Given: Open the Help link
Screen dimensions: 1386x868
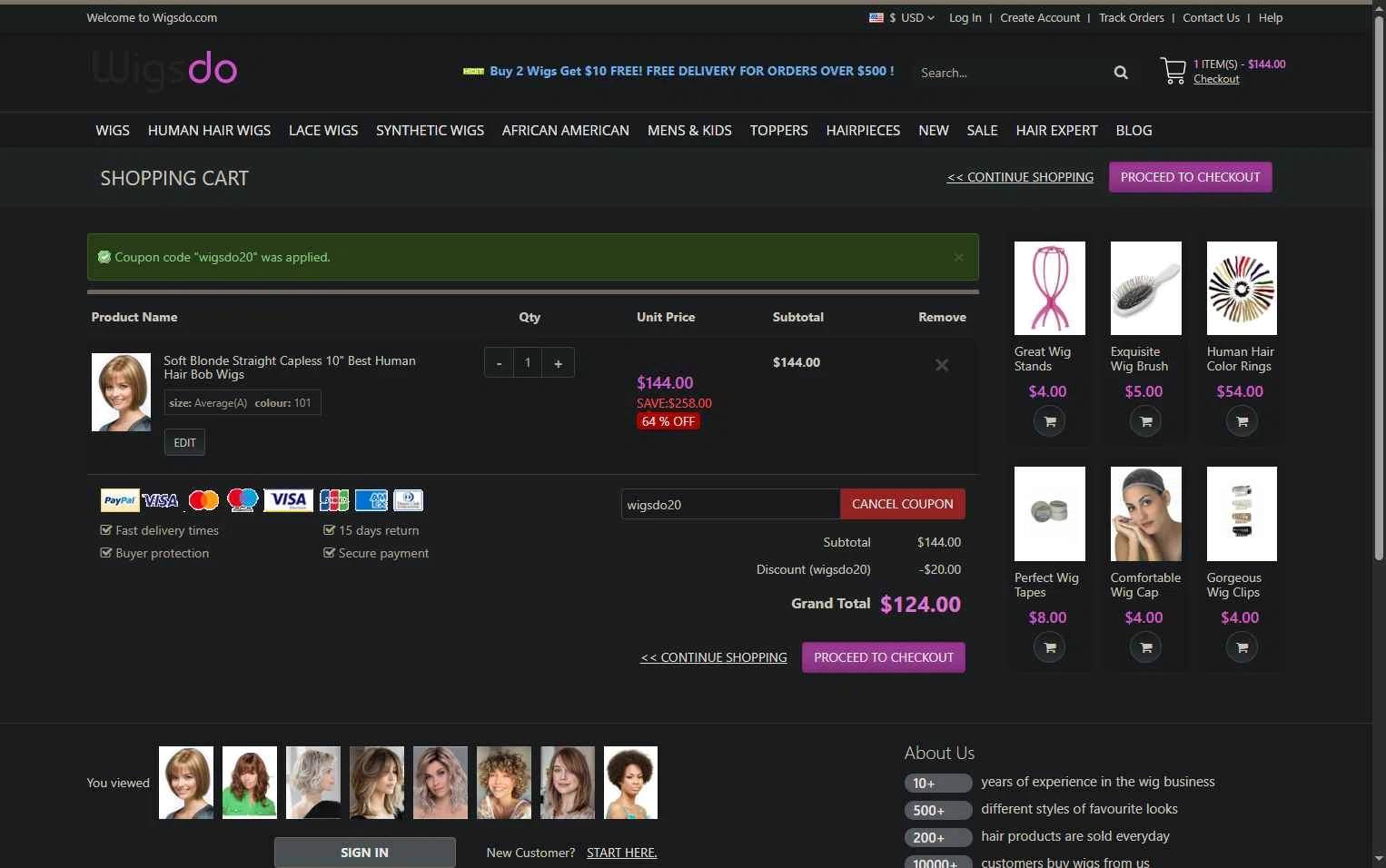Looking at the screenshot, I should coord(1270,17).
